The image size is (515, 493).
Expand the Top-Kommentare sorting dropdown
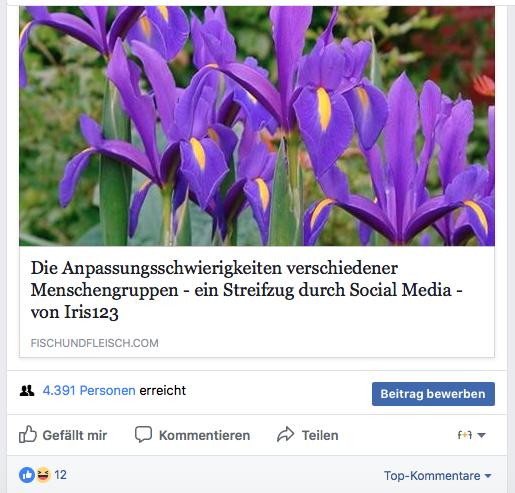coord(438,476)
